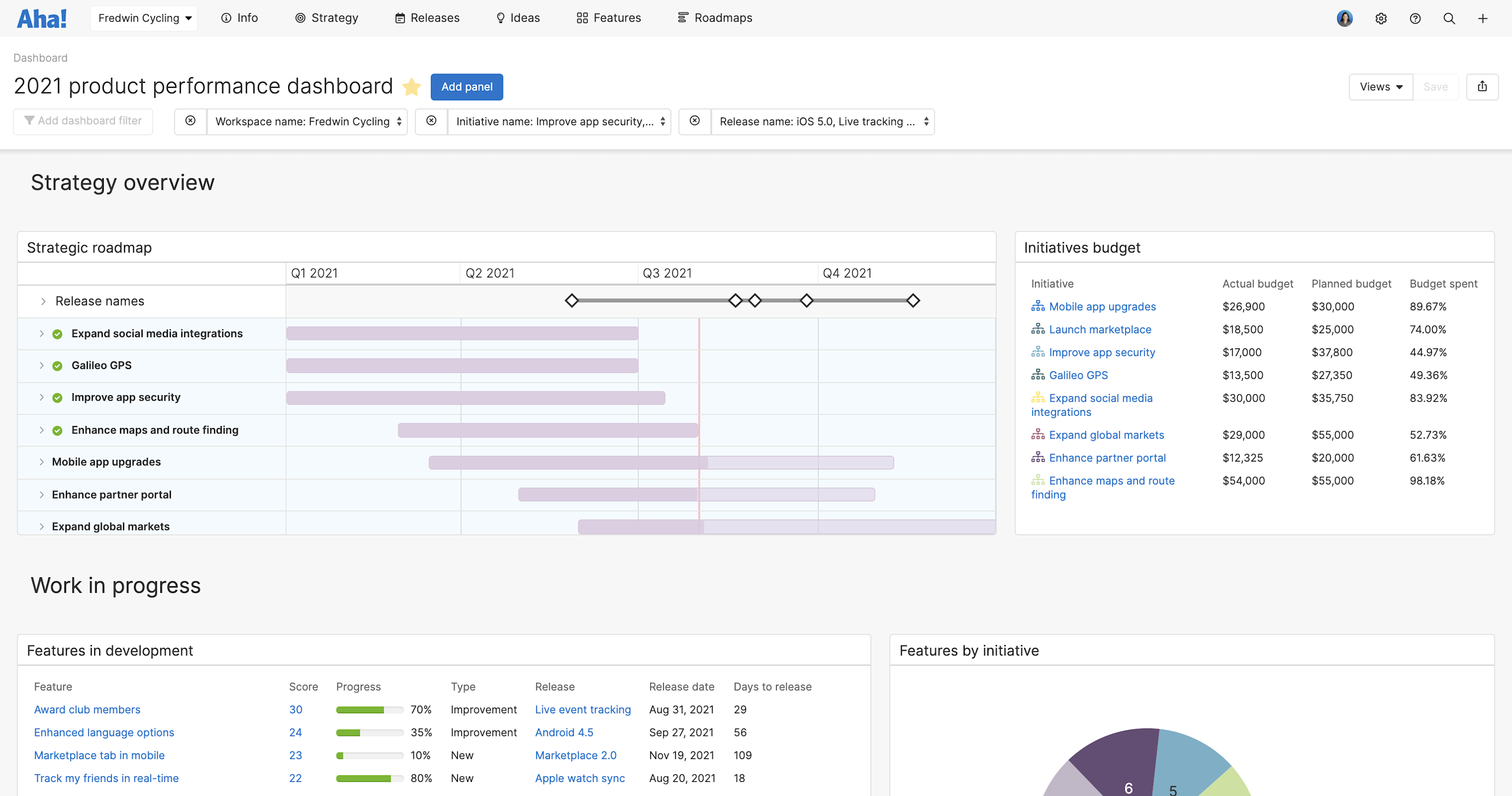Click the hierarchy icon beside Galileo GPS
Image resolution: width=1512 pixels, height=796 pixels.
[x=1038, y=375]
